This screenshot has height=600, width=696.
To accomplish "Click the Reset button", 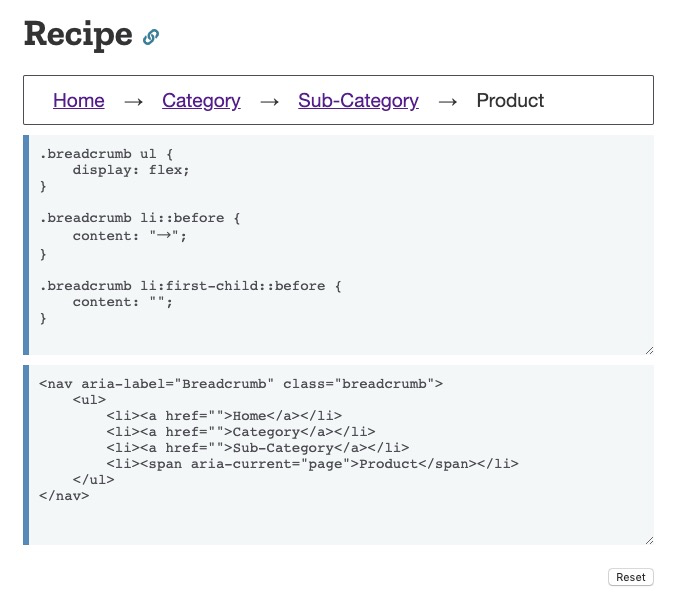I will [x=630, y=577].
